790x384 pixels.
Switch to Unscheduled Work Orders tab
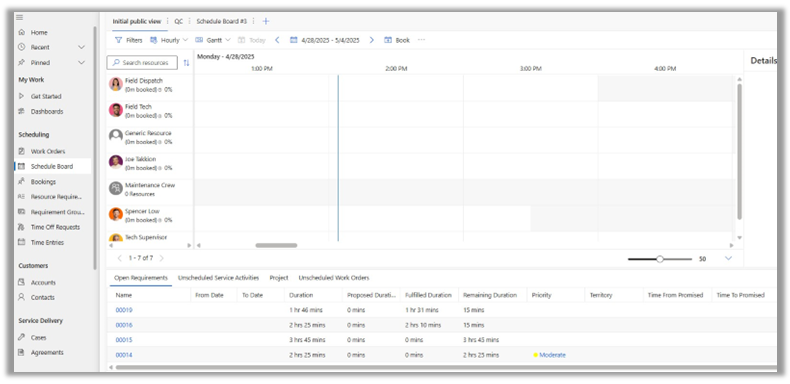click(x=334, y=278)
